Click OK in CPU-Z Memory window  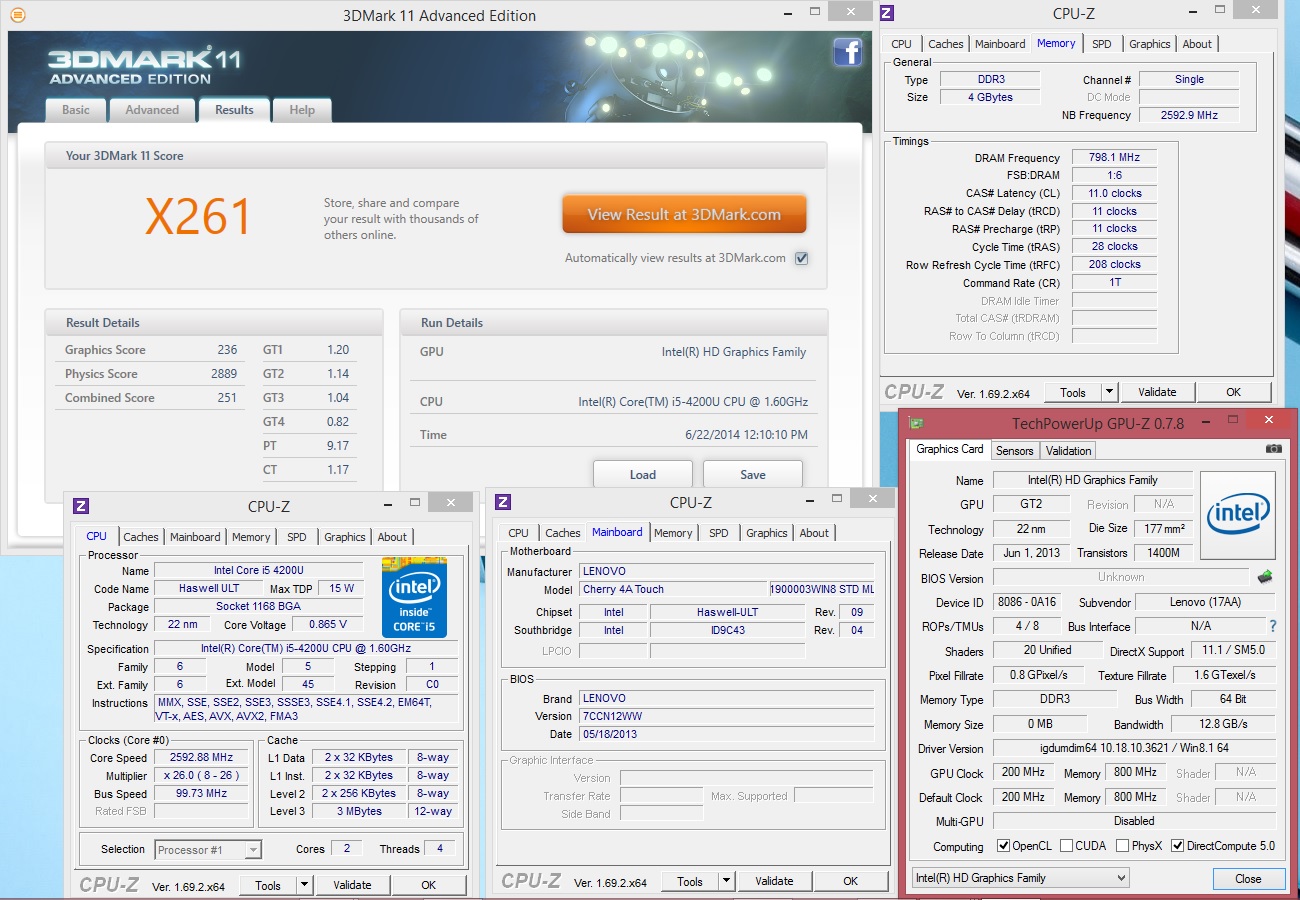click(1234, 392)
